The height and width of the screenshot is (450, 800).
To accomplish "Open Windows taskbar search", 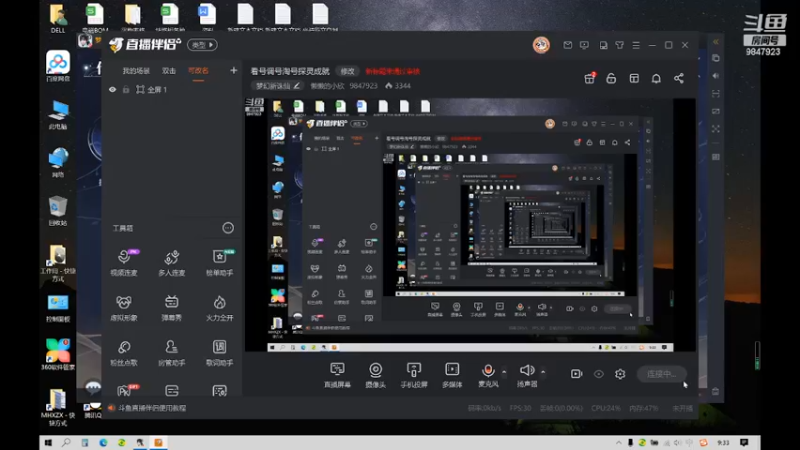I will pos(66,442).
